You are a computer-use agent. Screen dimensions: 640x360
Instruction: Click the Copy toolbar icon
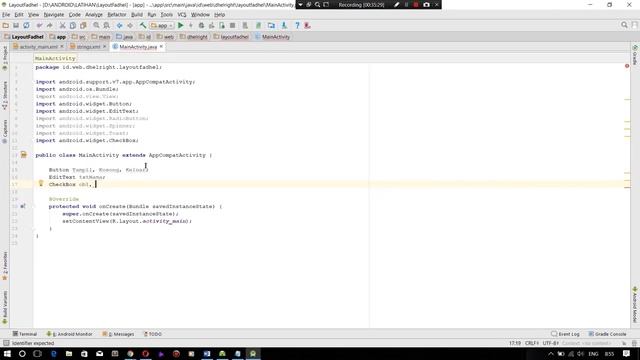[x=73, y=25]
